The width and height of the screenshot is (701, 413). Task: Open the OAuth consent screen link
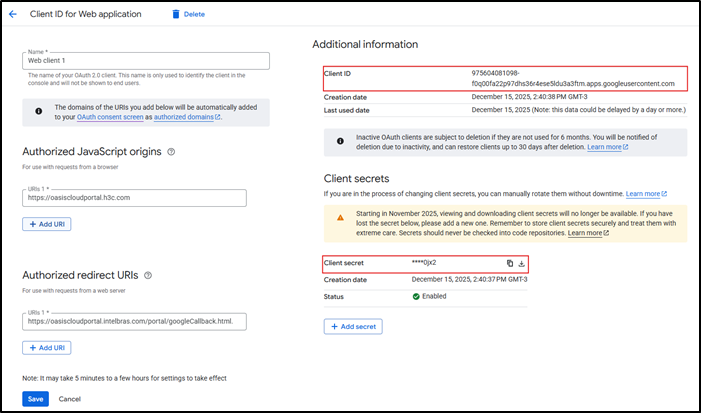tap(110, 117)
